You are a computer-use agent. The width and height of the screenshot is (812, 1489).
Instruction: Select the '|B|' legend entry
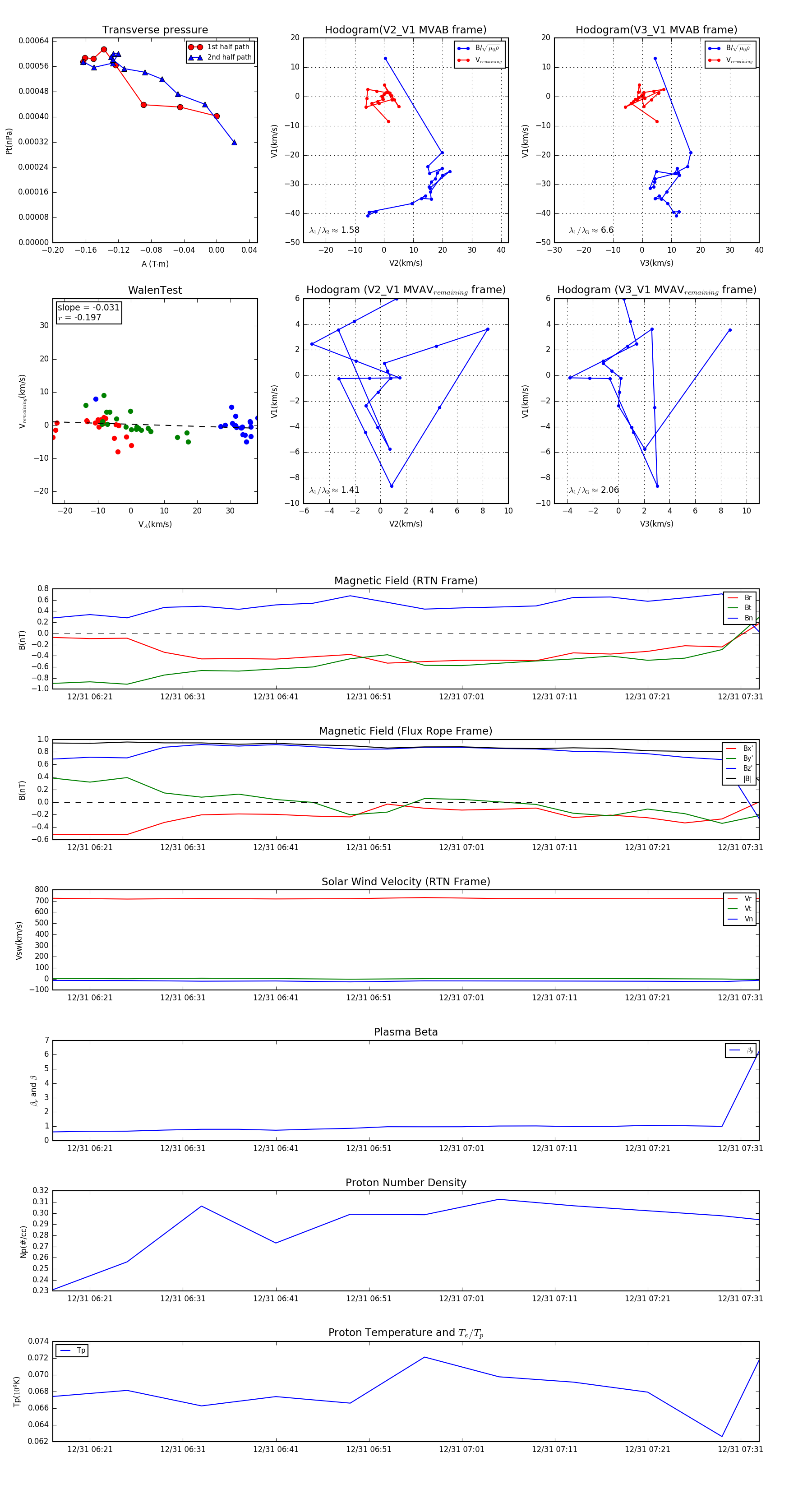coord(739,779)
